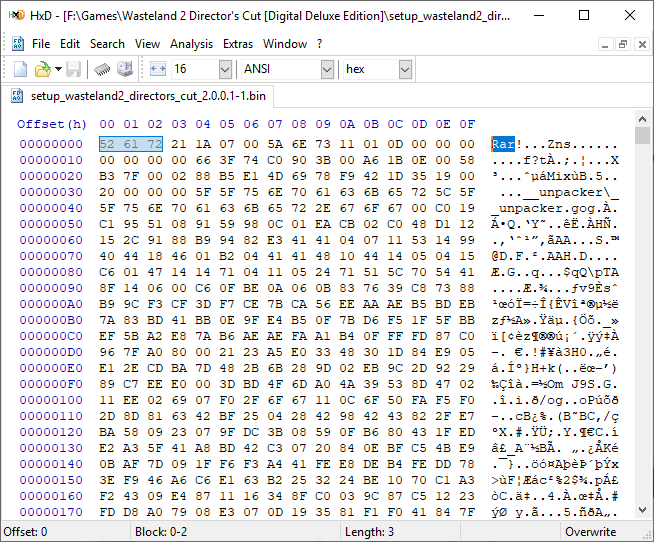Maximize the HxD main window
The width and height of the screenshot is (654, 542).
pos(584,15)
